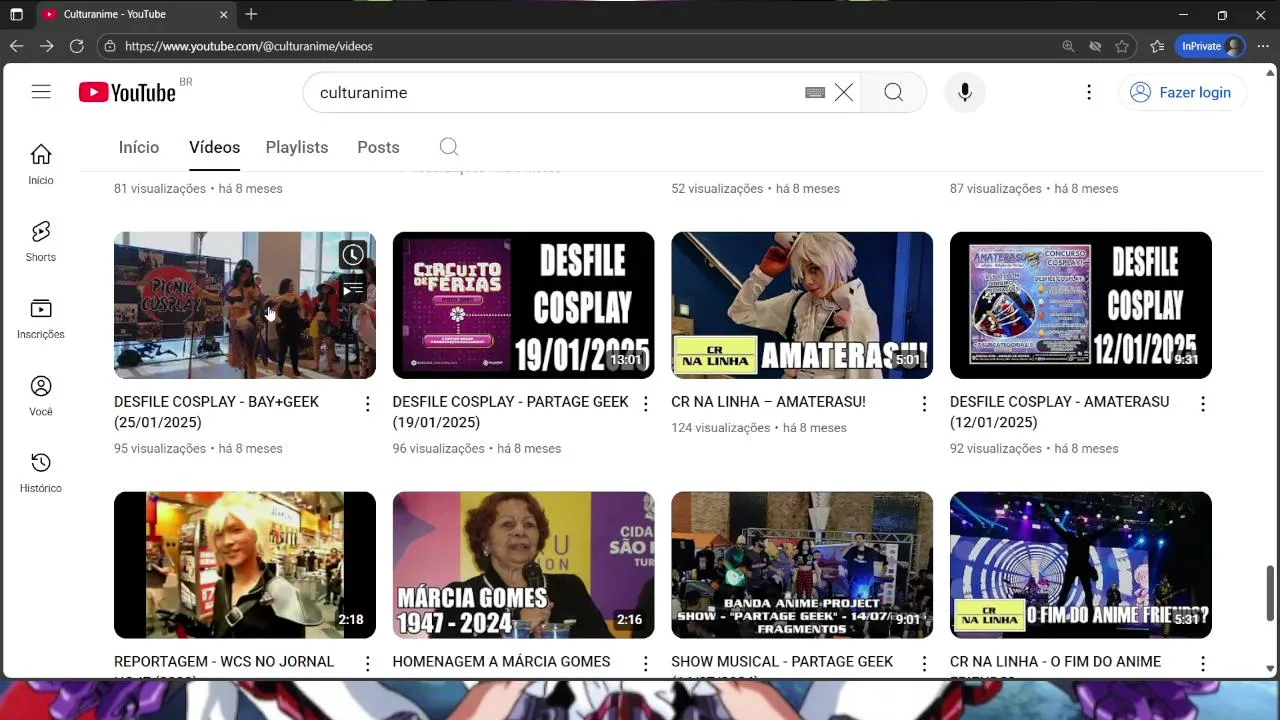
Task: Open options menu for Partage Geek desfile
Action: 646,404
